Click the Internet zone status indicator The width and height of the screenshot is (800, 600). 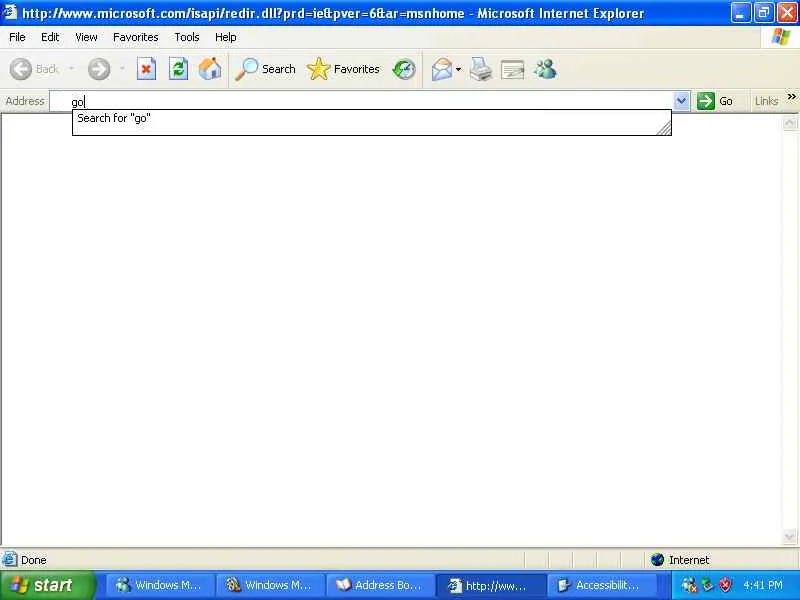click(680, 560)
